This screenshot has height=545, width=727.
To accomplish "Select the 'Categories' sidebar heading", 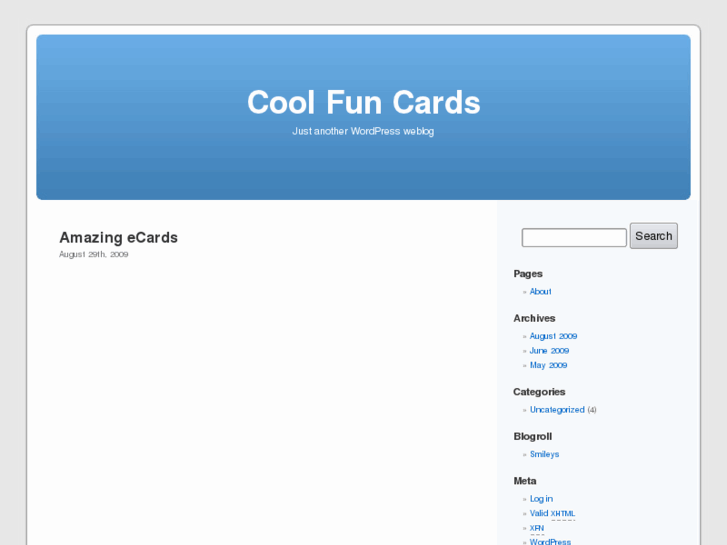I will (539, 392).
